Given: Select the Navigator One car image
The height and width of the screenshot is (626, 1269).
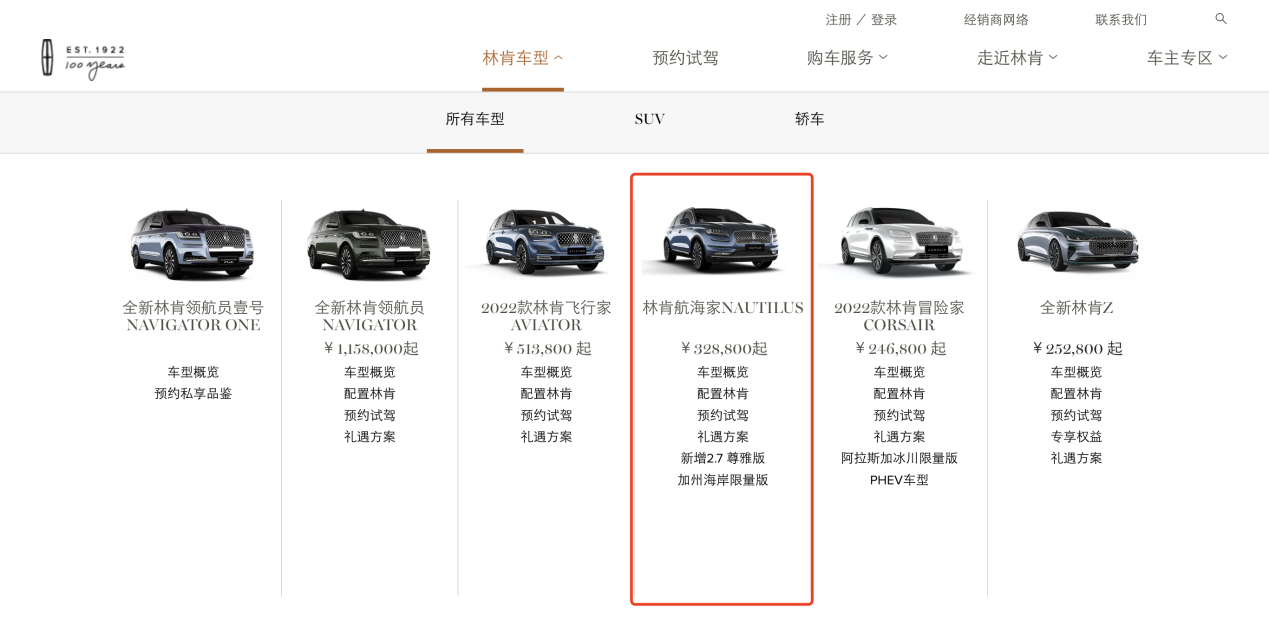Looking at the screenshot, I should pyautogui.click(x=193, y=243).
